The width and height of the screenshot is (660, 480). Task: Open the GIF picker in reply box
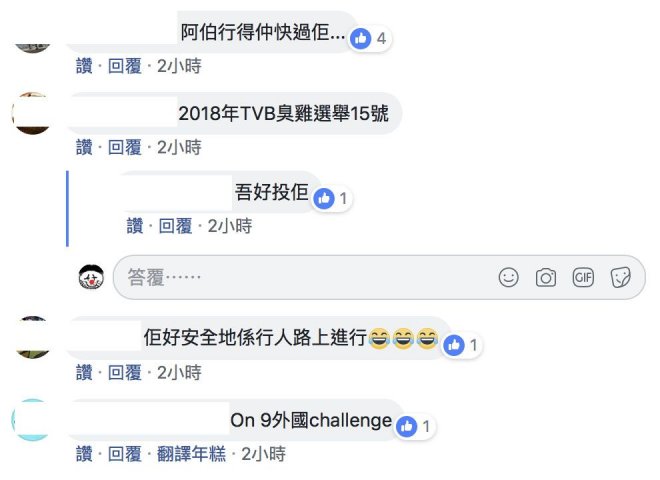tap(583, 277)
